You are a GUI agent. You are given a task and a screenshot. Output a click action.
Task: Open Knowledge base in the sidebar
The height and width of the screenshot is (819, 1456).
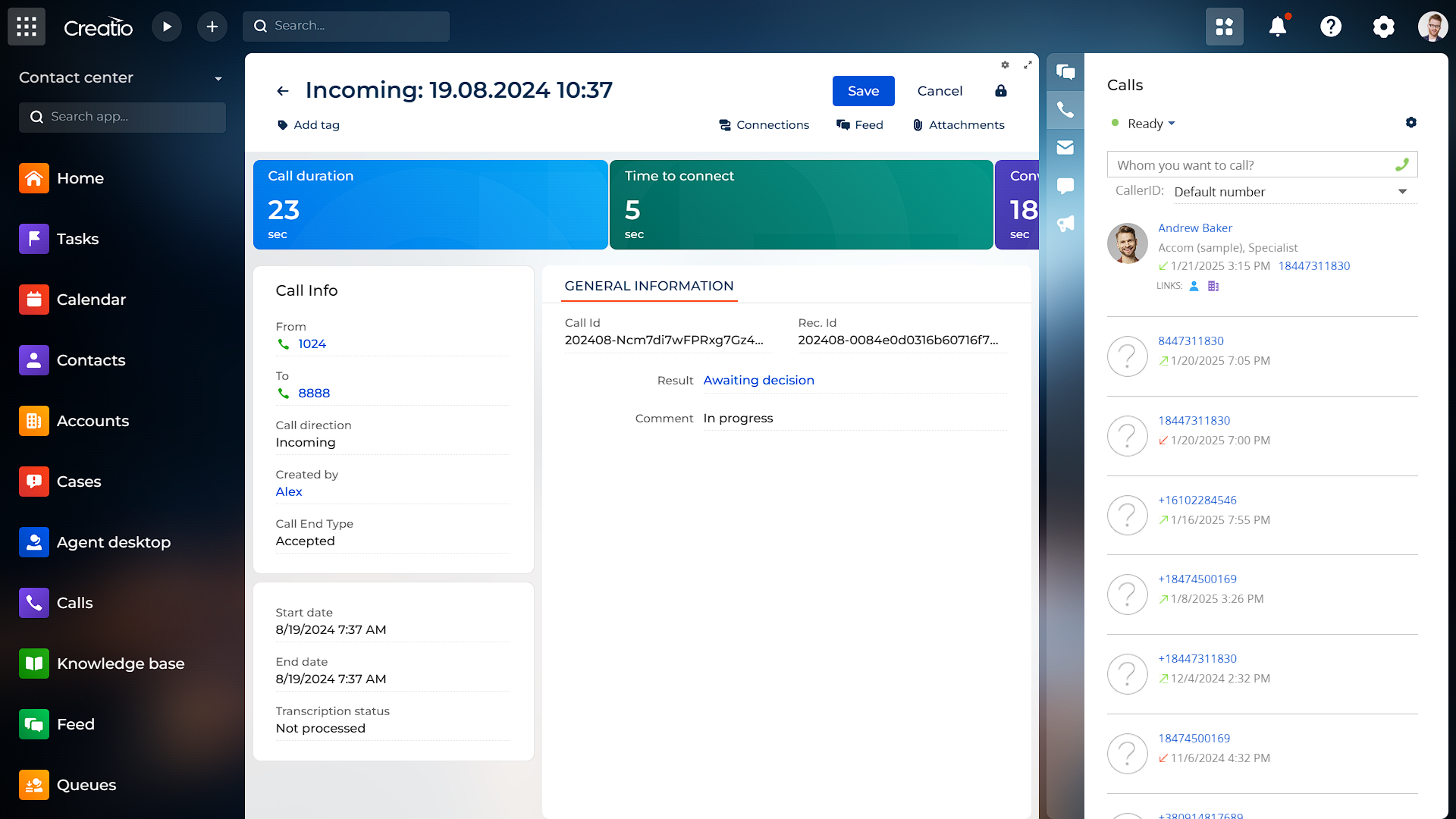coord(121,664)
